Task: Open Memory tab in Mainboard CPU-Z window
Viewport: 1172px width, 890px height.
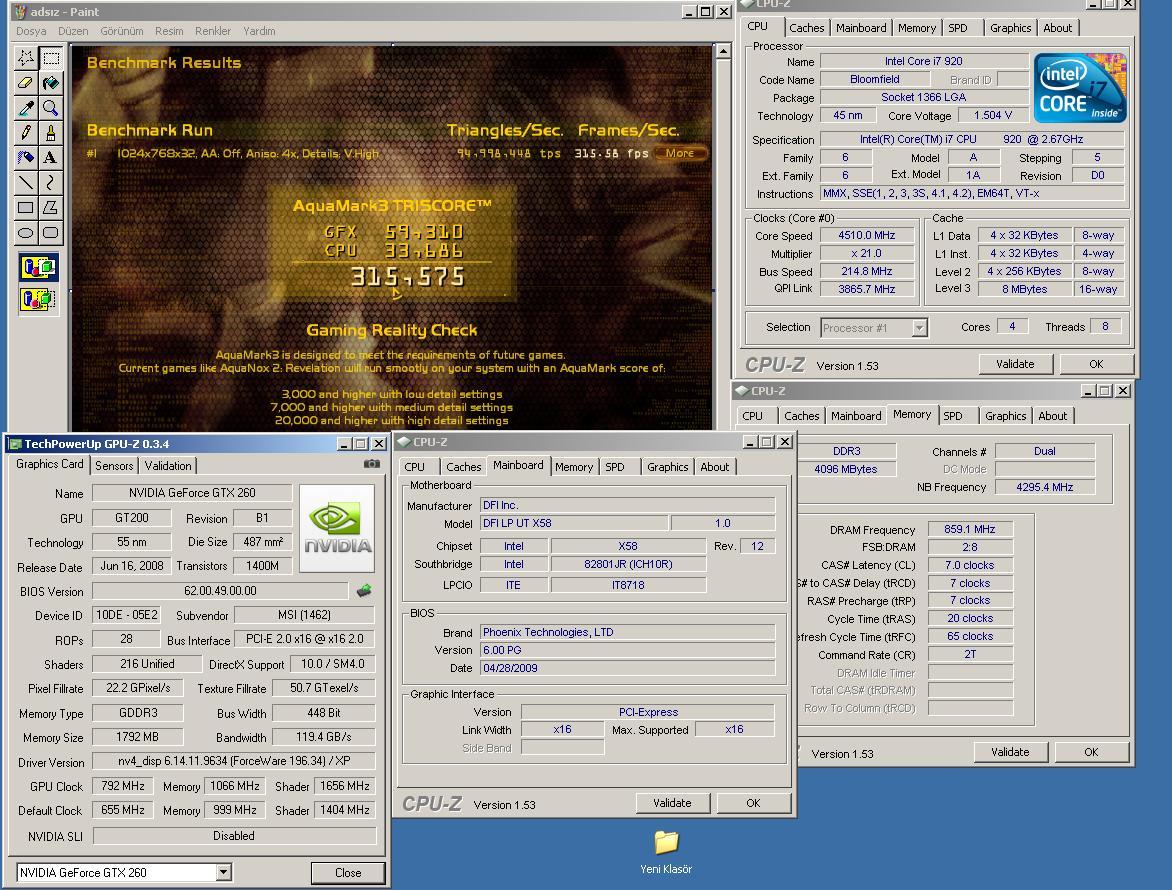Action: [574, 467]
